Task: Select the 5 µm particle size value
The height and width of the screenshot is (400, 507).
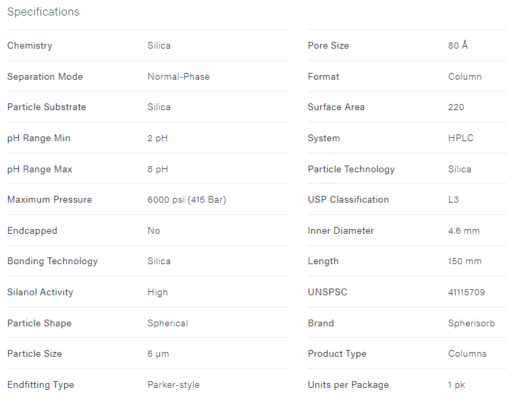Action: click(x=158, y=354)
